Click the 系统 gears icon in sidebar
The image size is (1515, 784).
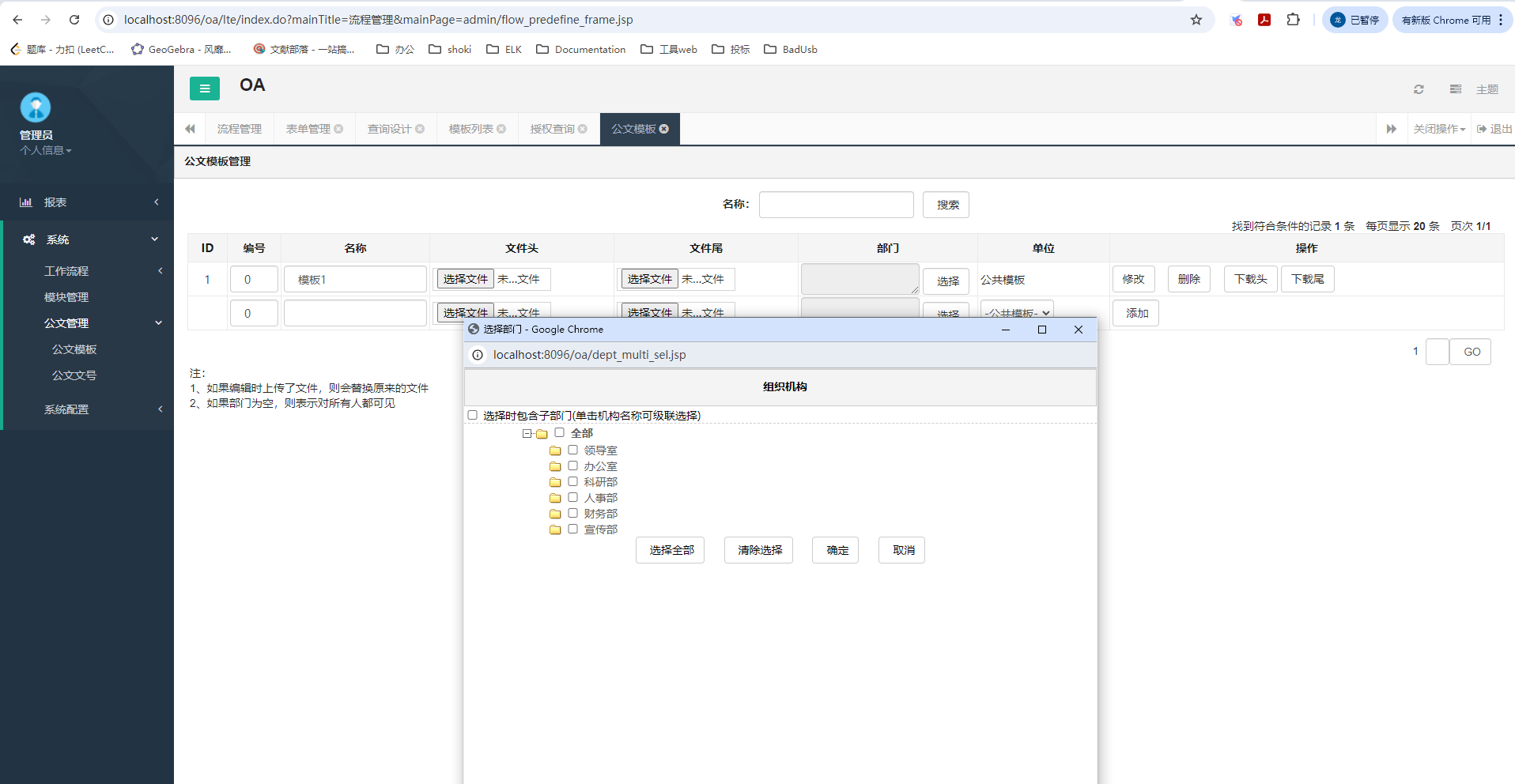28,239
